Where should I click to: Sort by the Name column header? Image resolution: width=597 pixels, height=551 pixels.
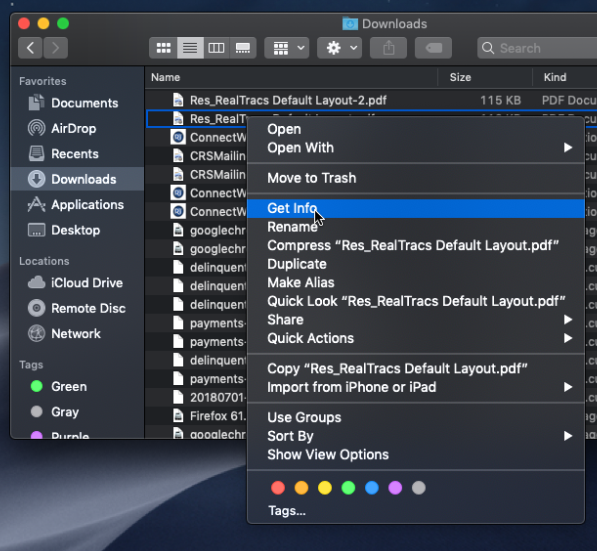coord(291,77)
